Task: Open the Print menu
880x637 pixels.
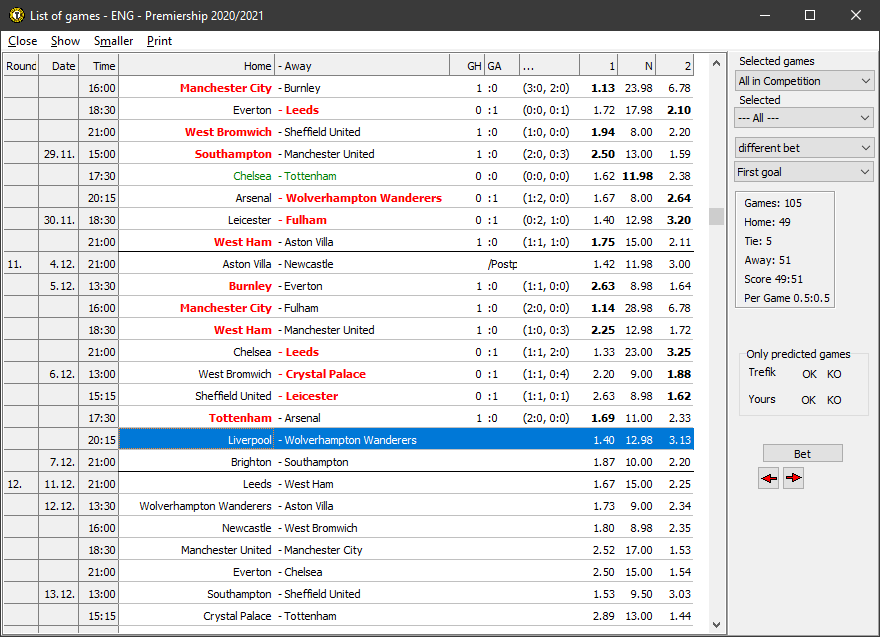Action: 159,41
